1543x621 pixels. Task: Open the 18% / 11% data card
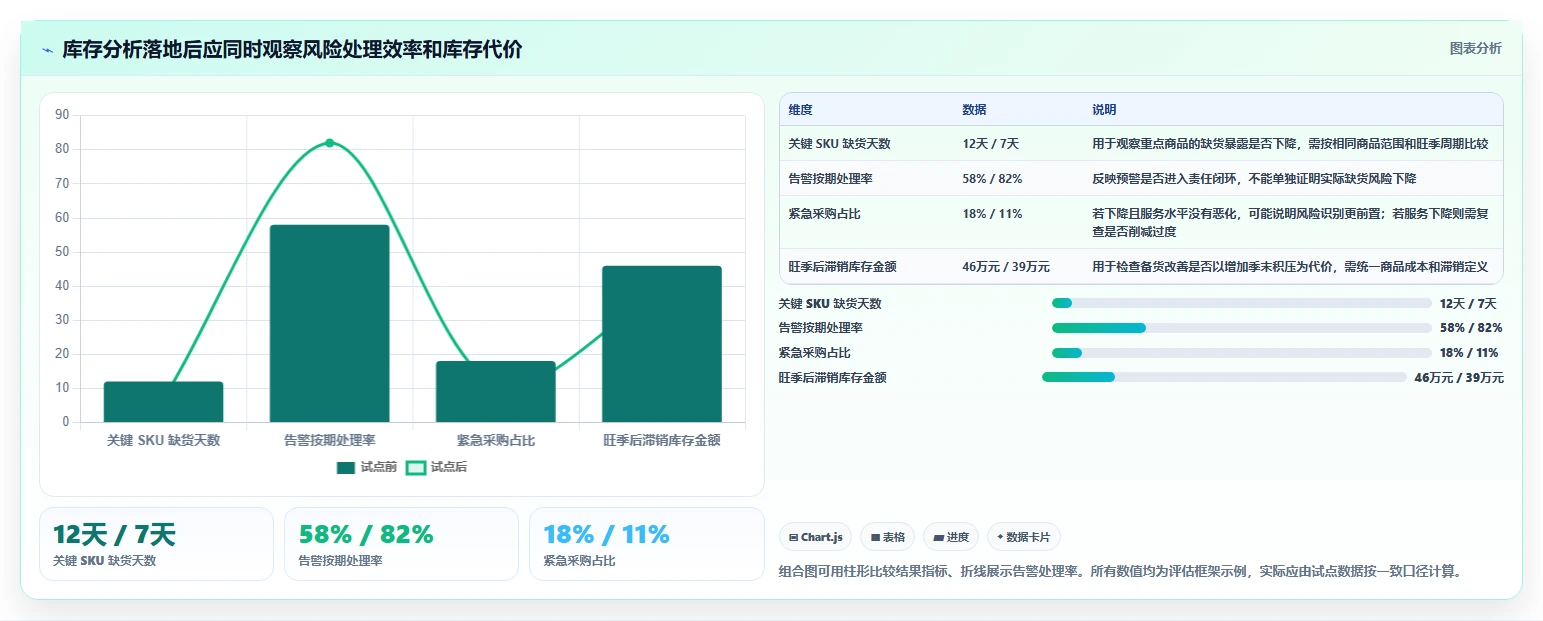[646, 544]
